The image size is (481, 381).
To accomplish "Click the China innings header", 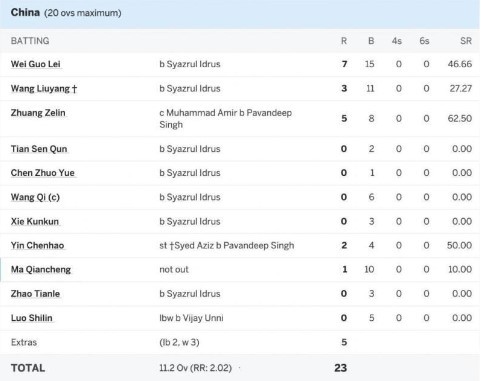I will tap(66, 13).
